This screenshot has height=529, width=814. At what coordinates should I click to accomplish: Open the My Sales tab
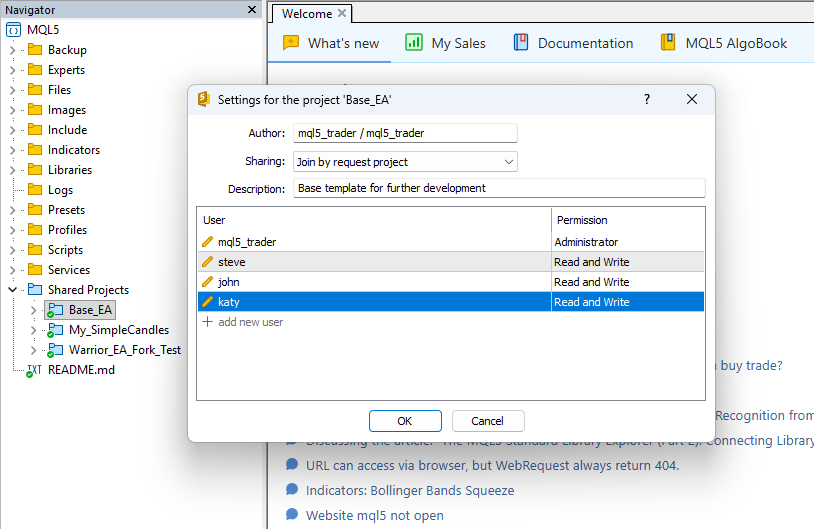(446, 43)
